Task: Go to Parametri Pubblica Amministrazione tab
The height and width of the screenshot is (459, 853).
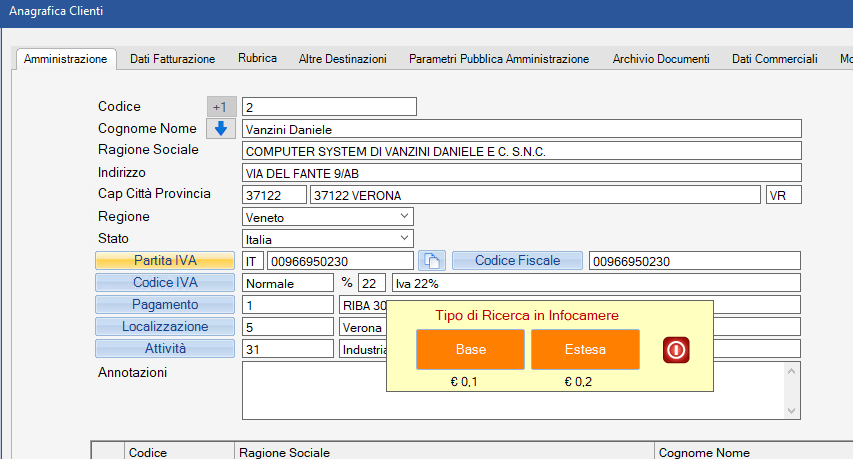Action: 499,59
